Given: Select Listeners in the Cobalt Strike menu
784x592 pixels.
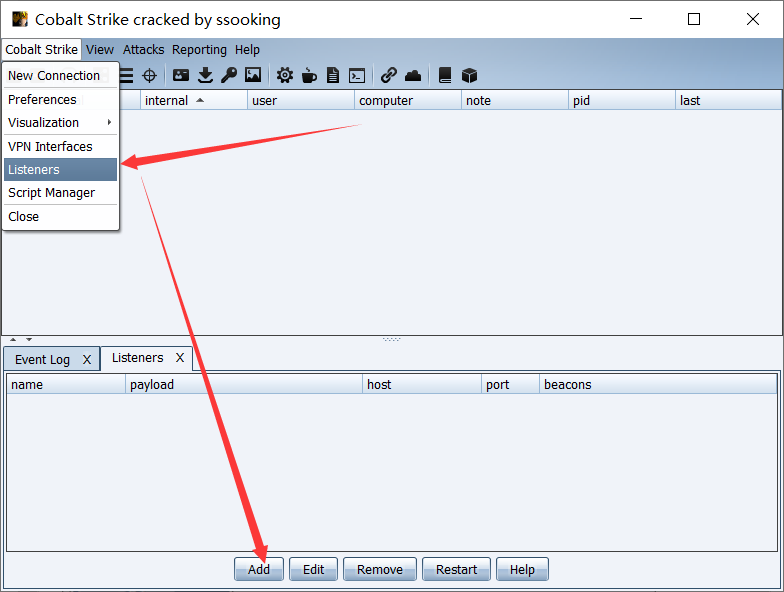Looking at the screenshot, I should tap(60, 170).
